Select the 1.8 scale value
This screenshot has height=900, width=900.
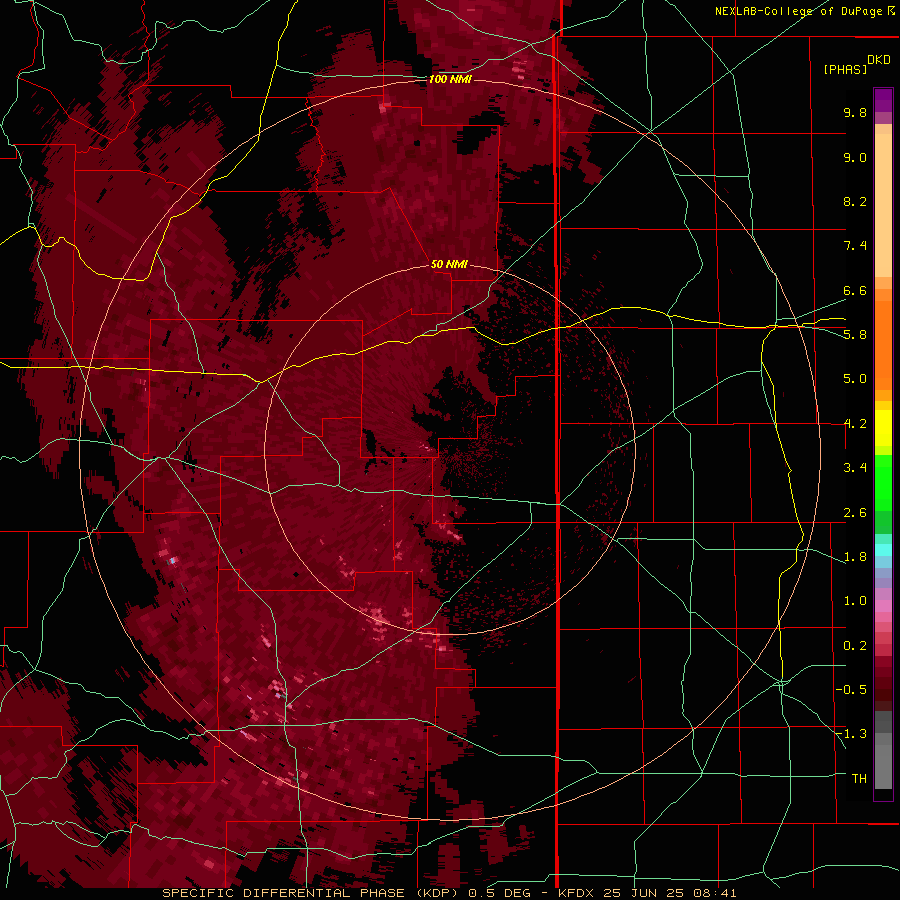855,557
